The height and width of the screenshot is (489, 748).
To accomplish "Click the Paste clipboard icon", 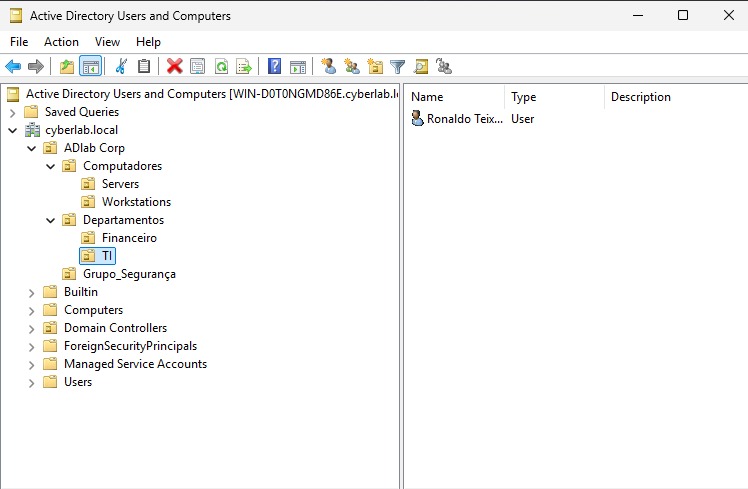I will tap(144, 66).
